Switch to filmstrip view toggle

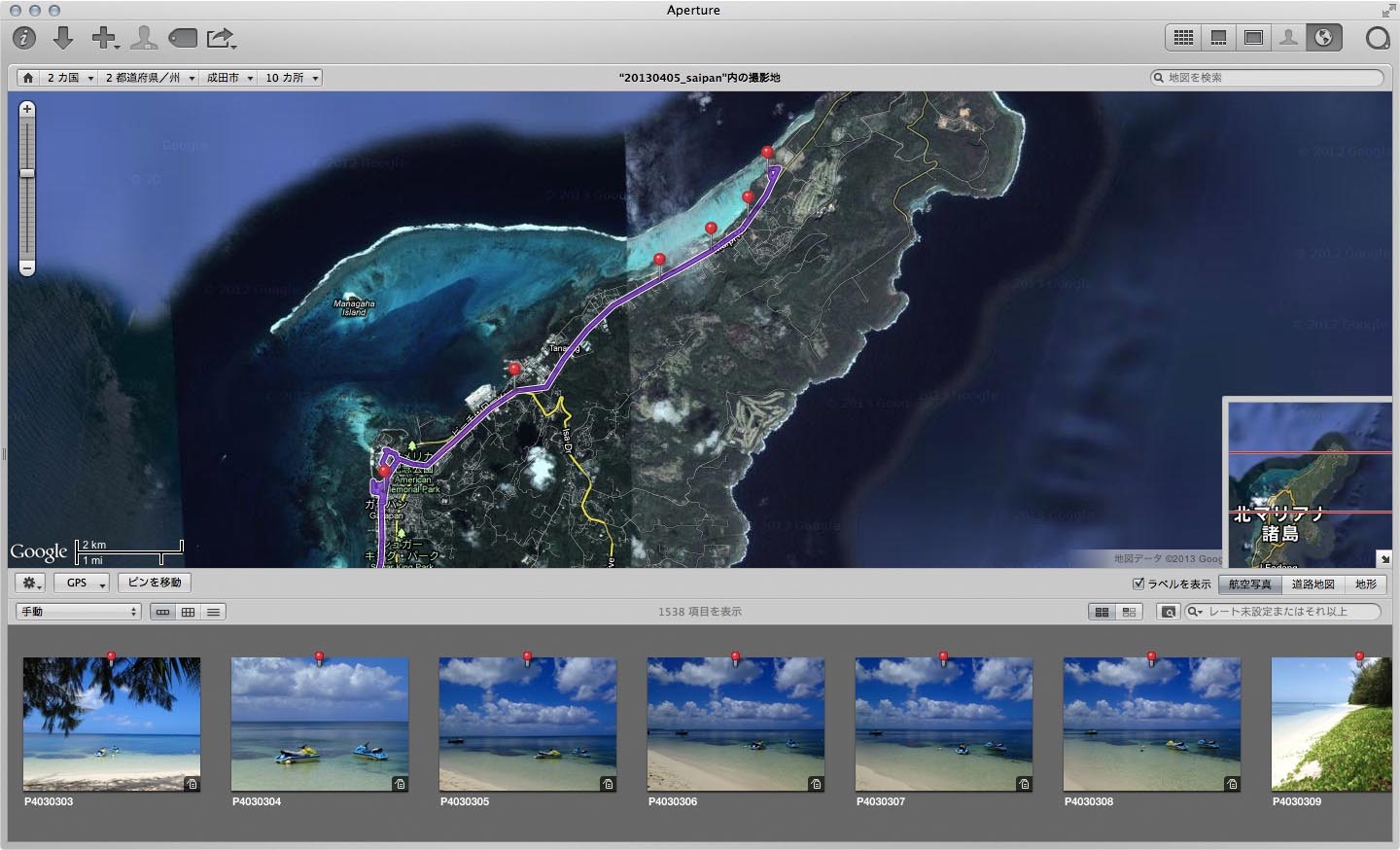[x=162, y=612]
